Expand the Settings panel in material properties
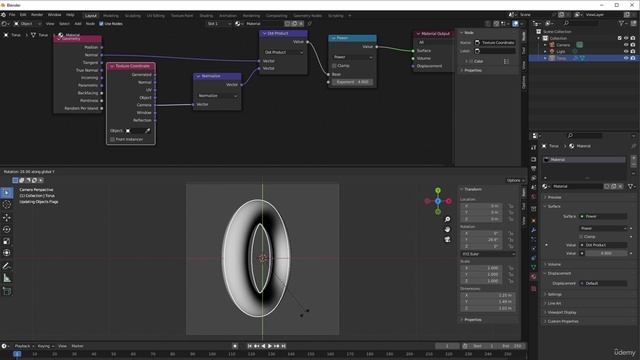The image size is (640, 360). pyautogui.click(x=554, y=294)
